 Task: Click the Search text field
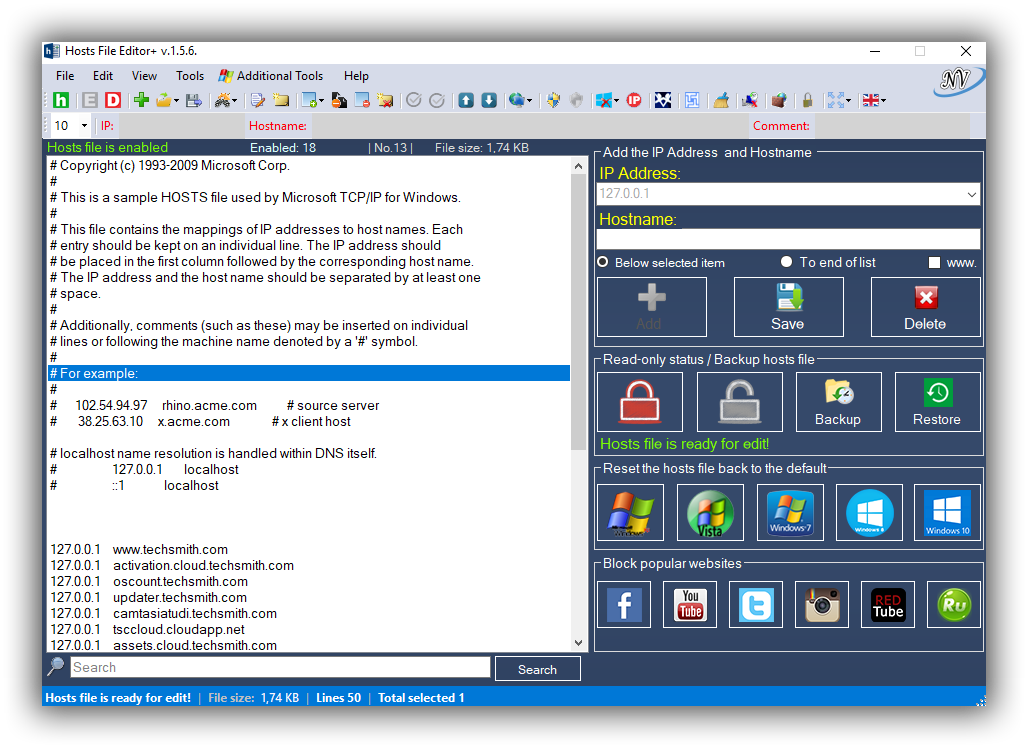coord(280,667)
